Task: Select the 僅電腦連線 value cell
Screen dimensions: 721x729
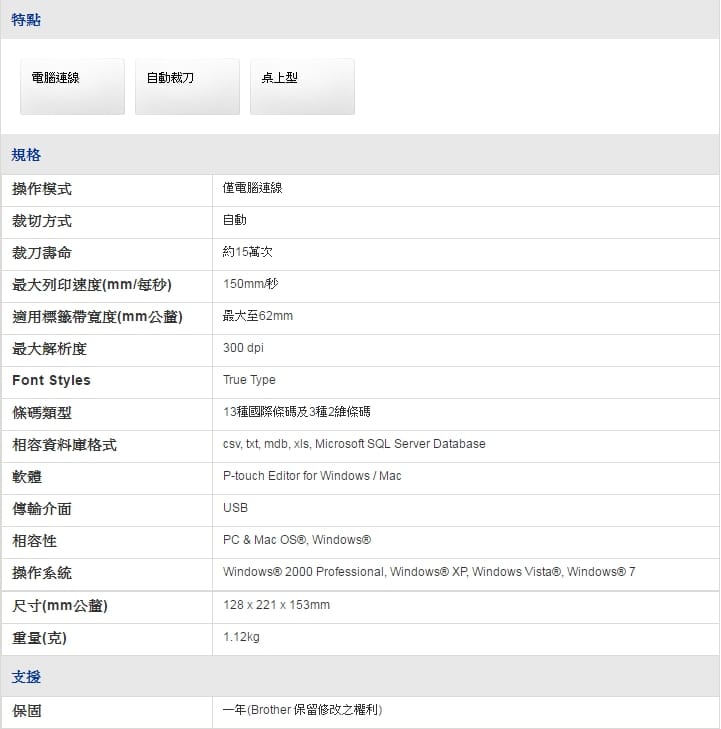Action: click(x=252, y=188)
